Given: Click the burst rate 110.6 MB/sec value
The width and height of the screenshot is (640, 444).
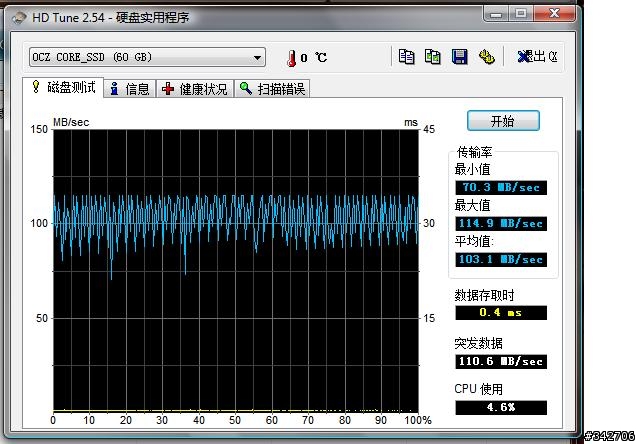Looking at the screenshot, I should (501, 362).
